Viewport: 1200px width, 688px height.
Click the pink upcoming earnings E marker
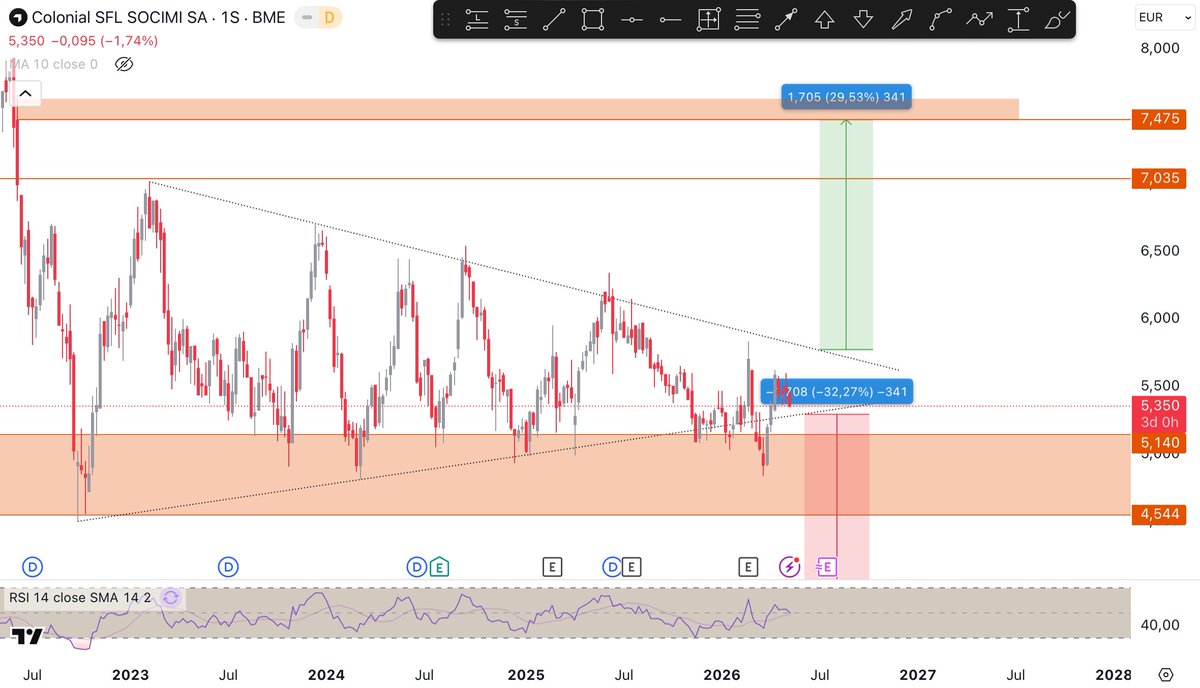pyautogui.click(x=826, y=567)
